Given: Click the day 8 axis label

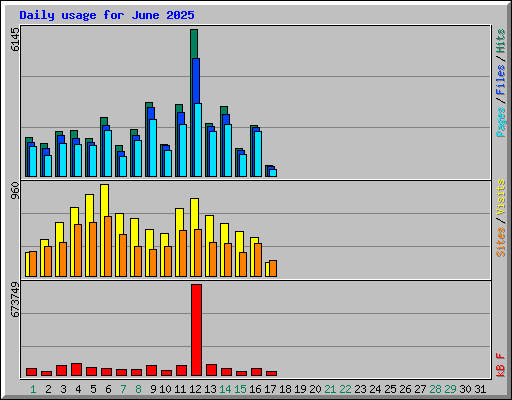Looking at the screenshot, I should (x=138, y=389).
